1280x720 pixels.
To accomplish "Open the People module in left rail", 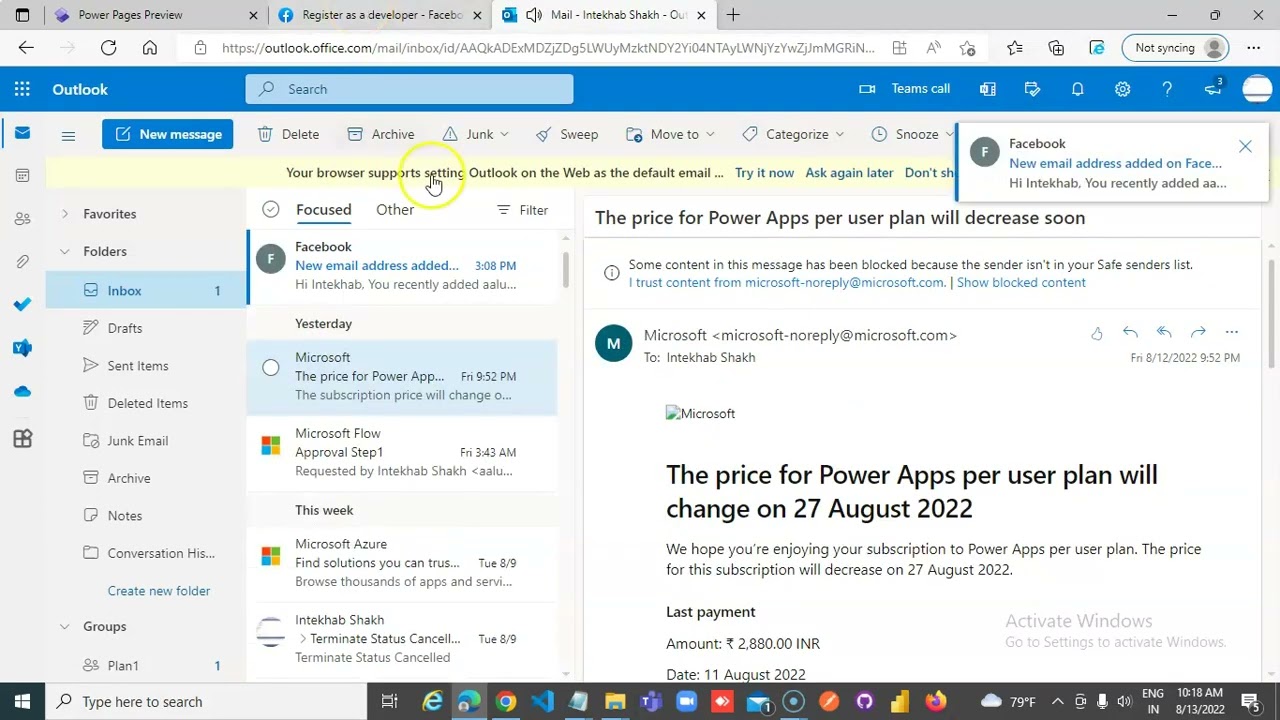I will pos(22,219).
